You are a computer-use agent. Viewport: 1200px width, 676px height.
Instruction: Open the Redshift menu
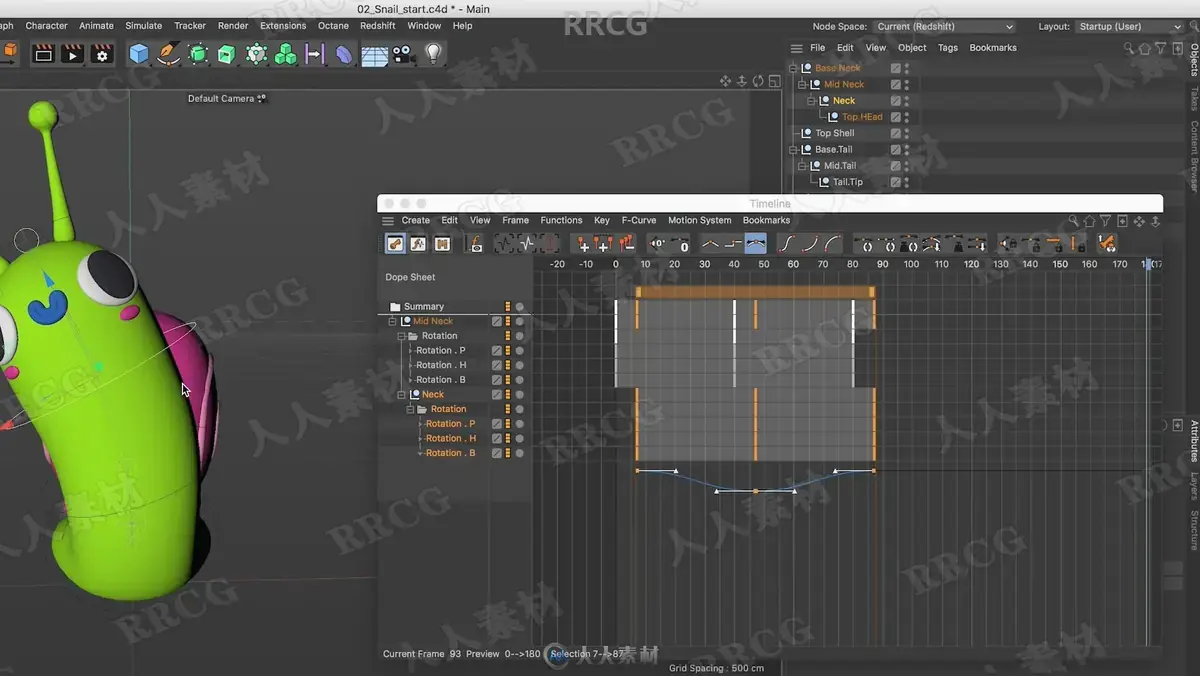click(378, 26)
